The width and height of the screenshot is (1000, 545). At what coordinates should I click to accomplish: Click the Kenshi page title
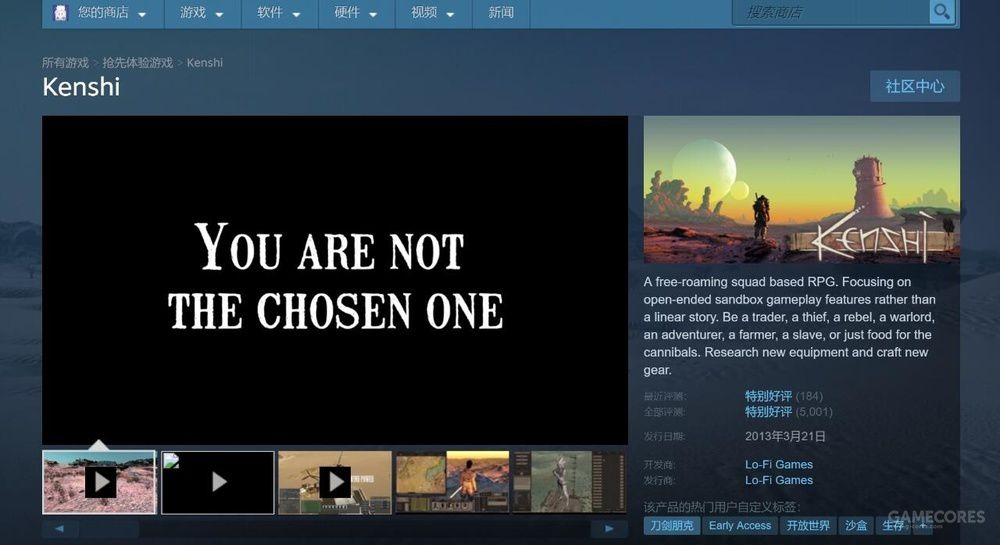click(x=81, y=87)
